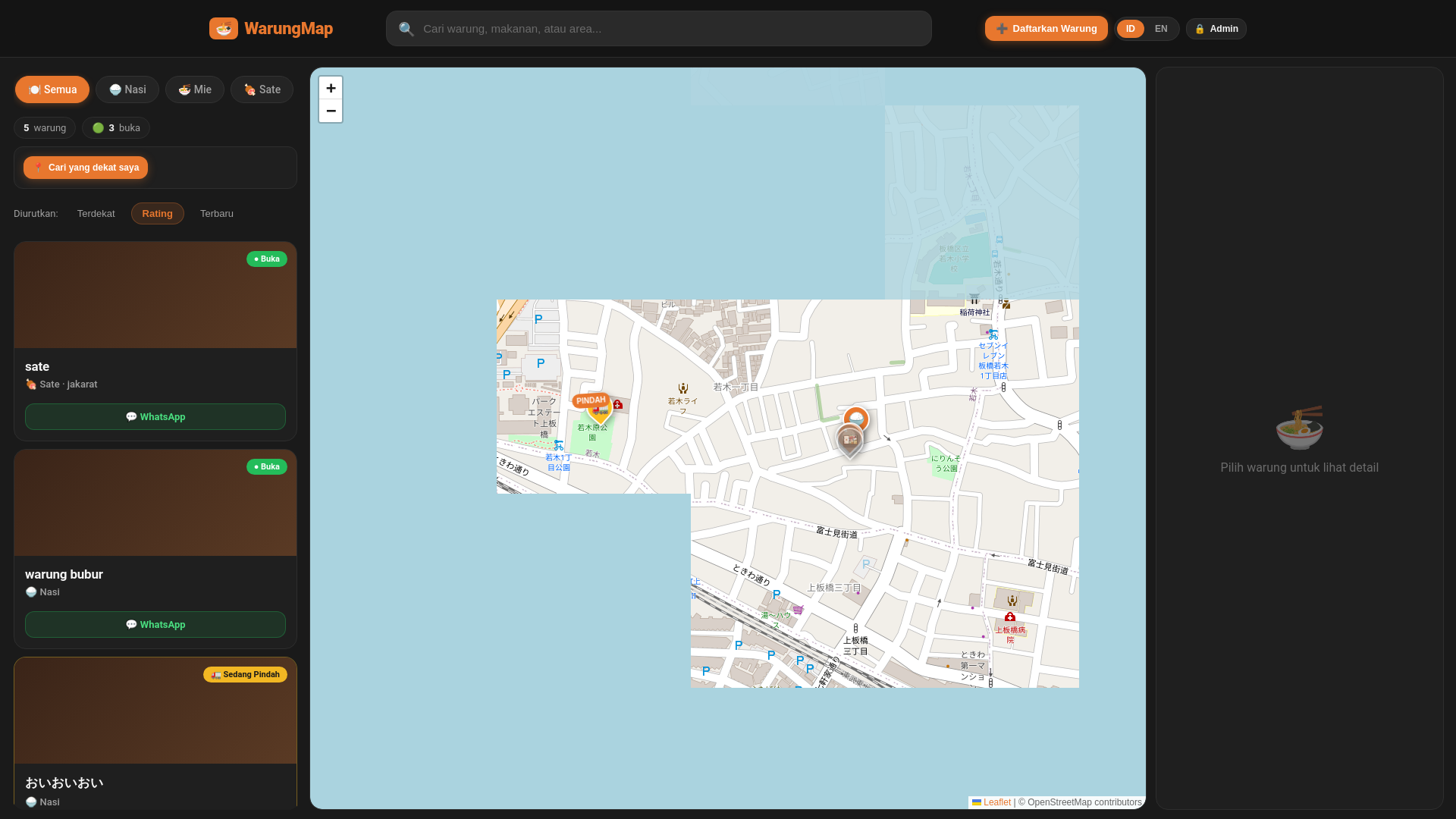This screenshot has height=819, width=1456.
Task: Click the 3 buka status chip
Action: pyautogui.click(x=116, y=128)
